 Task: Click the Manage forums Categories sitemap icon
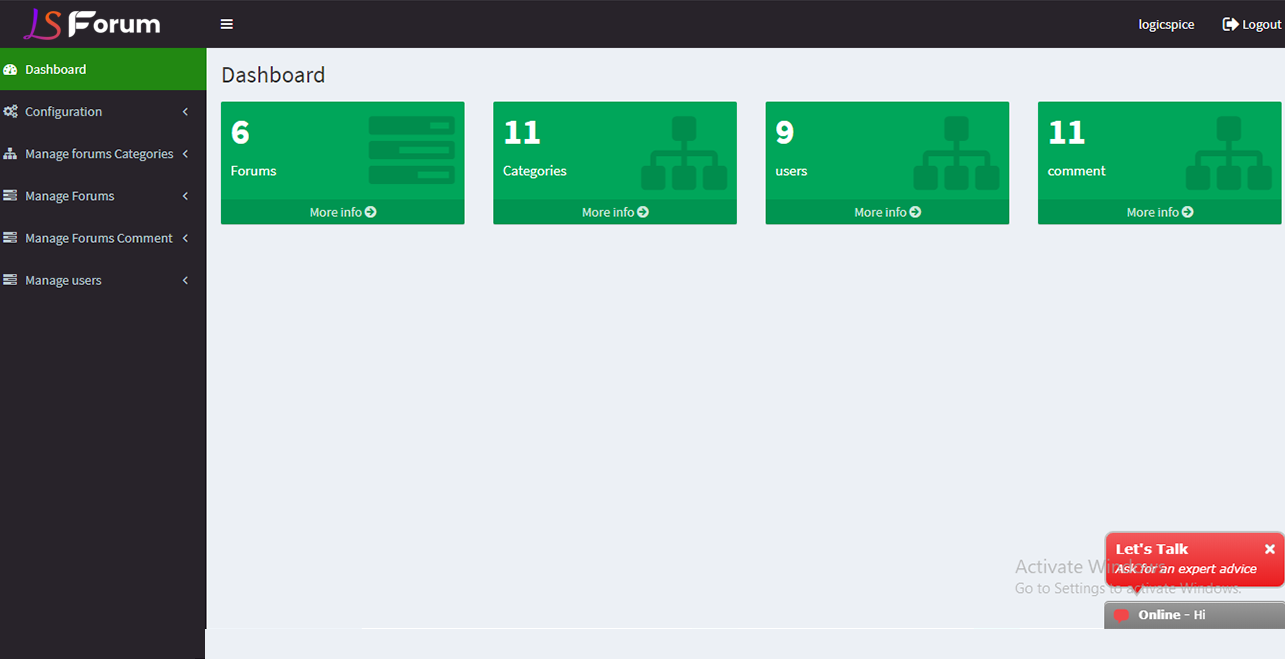(x=10, y=153)
